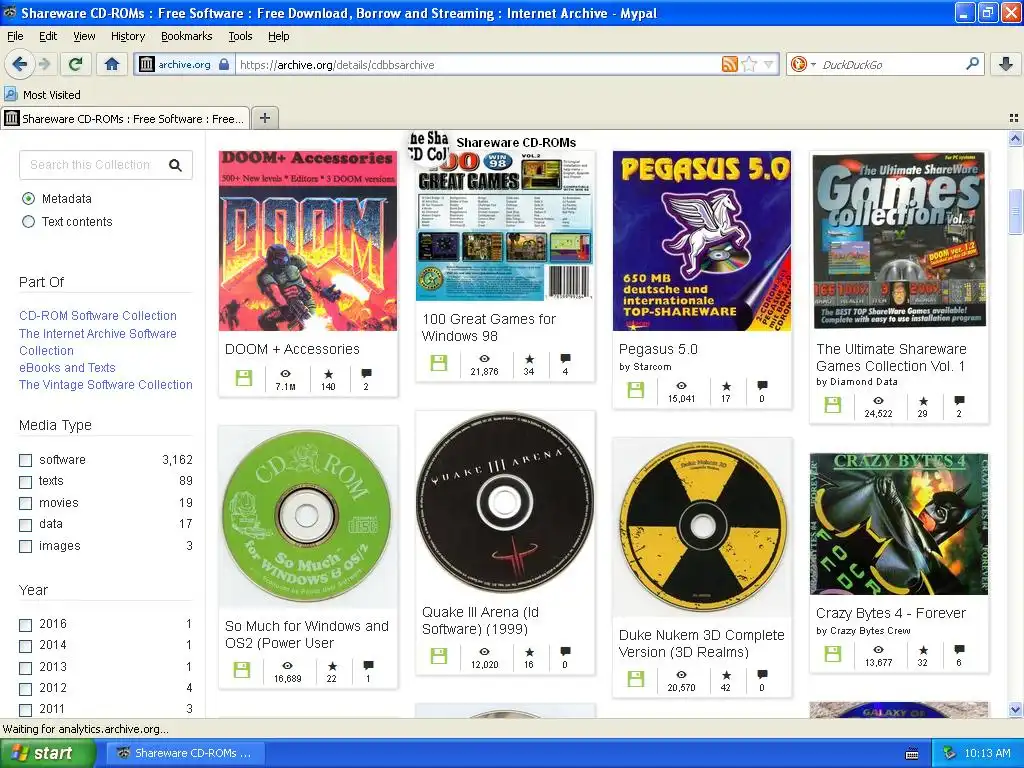Click the floppy icon under Crazy Bytes 4
Screen dimensions: 1024x768
pos(833,654)
